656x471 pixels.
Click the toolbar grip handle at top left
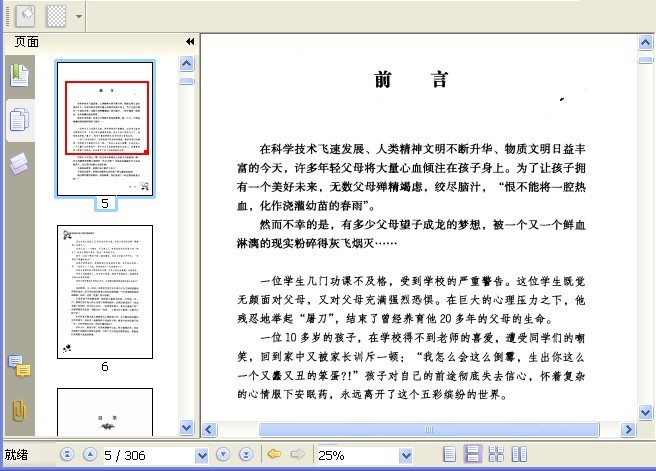[x=8, y=16]
